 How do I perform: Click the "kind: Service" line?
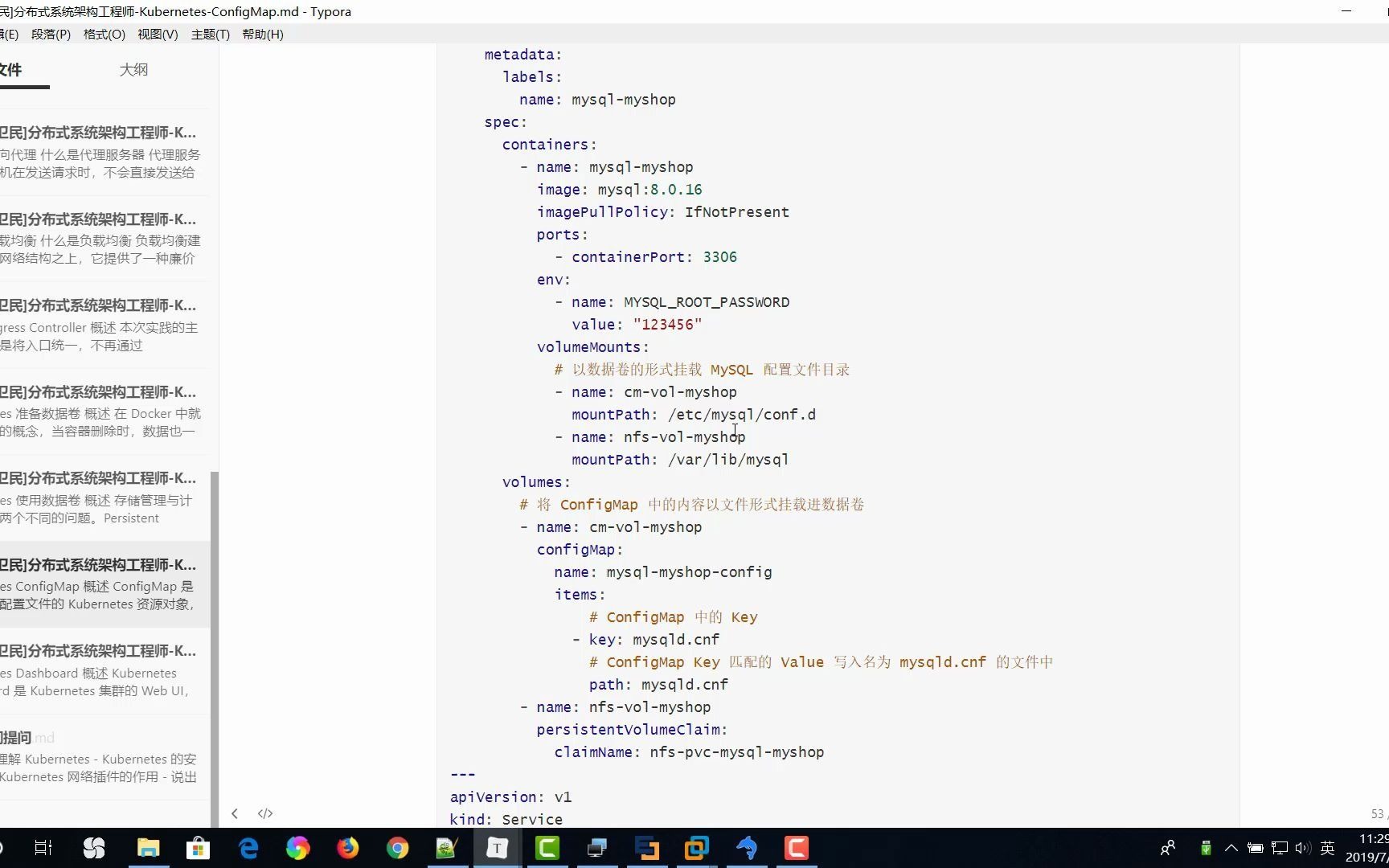(x=506, y=820)
